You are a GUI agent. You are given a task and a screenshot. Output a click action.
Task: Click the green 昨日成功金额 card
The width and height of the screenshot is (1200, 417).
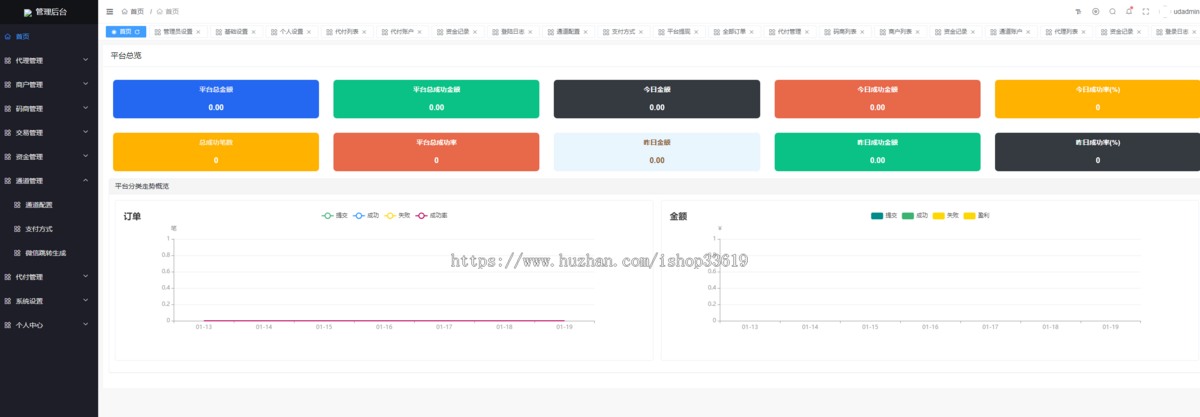[x=877, y=152]
